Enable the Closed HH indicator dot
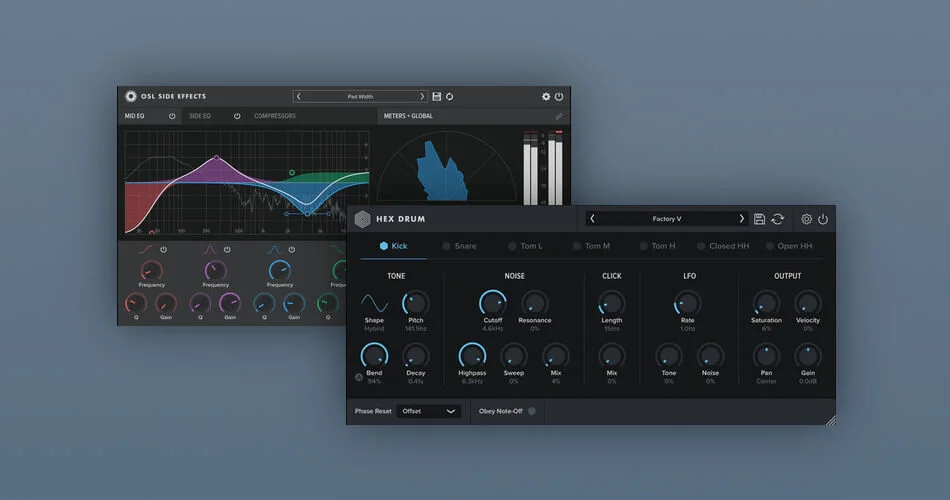 701,246
